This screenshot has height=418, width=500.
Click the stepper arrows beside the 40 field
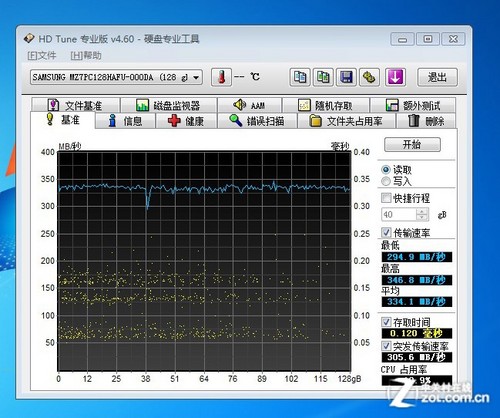coord(422,214)
